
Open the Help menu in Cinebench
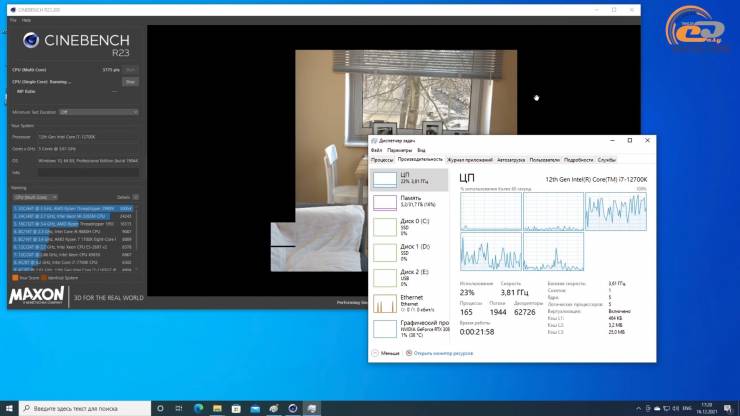[x=26, y=20]
